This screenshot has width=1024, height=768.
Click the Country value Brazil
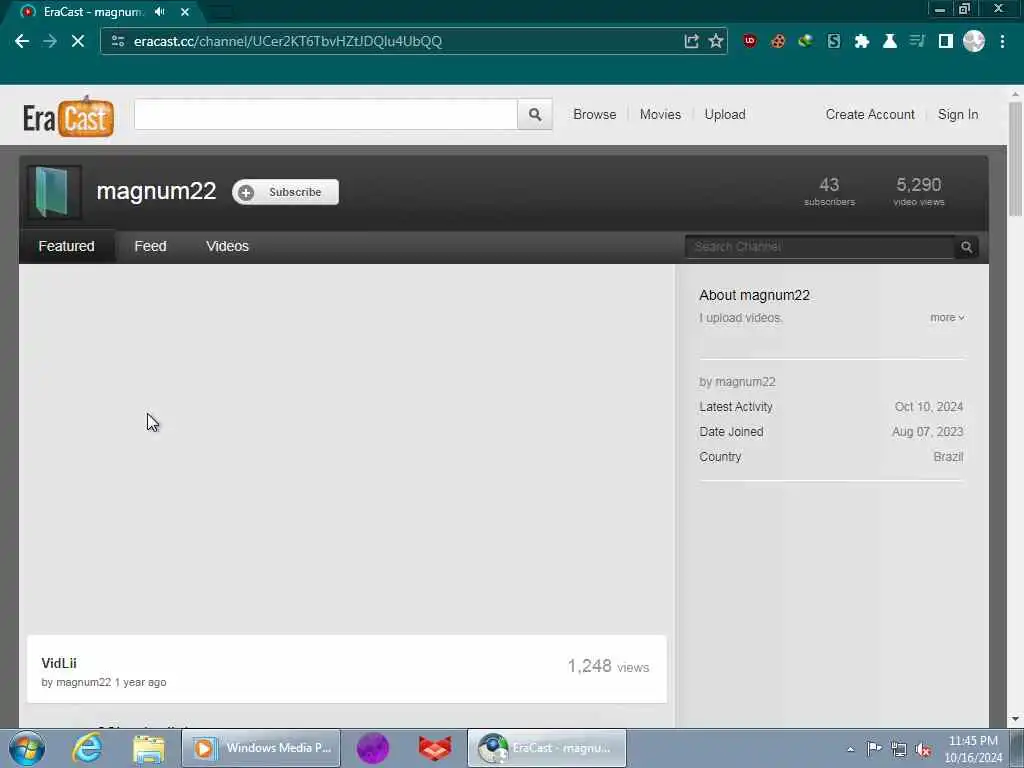coord(948,457)
